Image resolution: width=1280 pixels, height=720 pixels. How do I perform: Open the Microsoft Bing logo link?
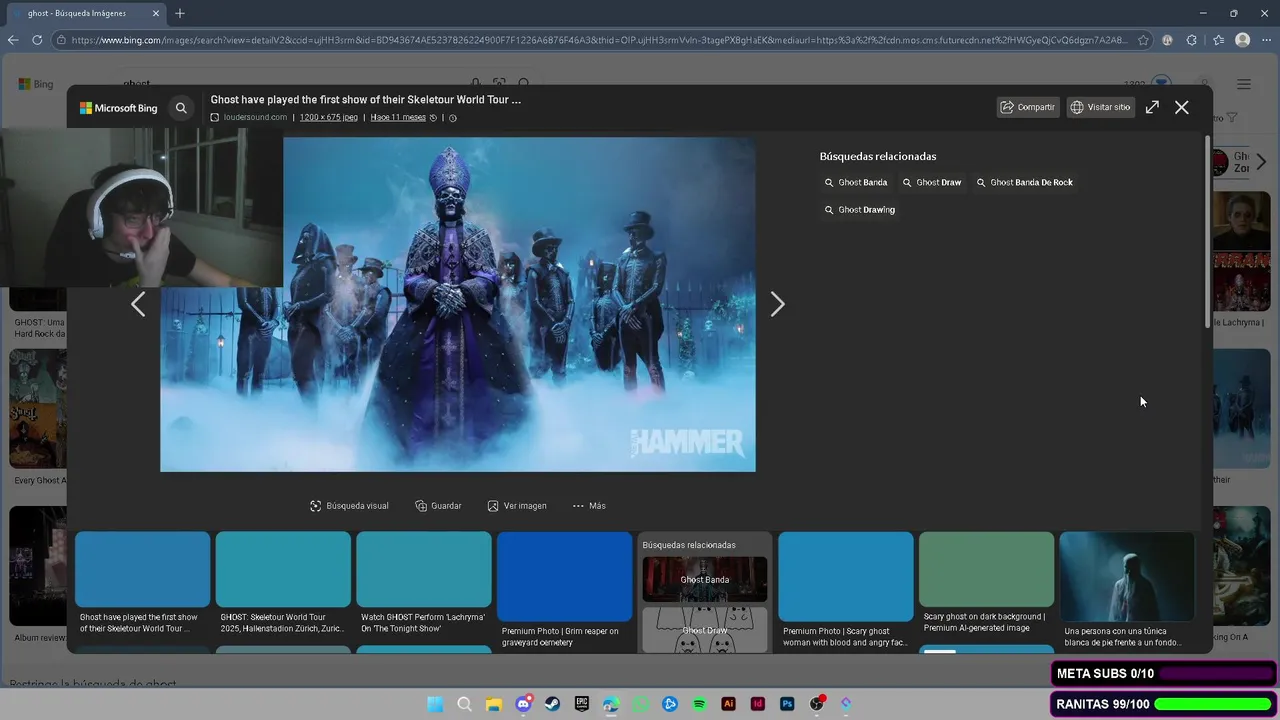coord(119,108)
